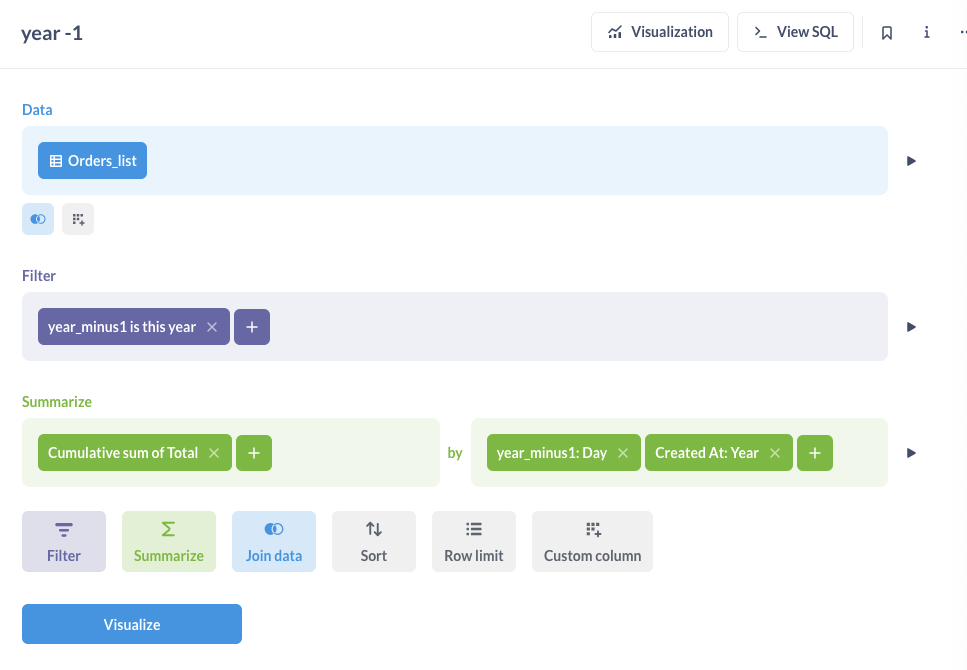This screenshot has height=670, width=967.
Task: Open View SQL
Action: [795, 32]
